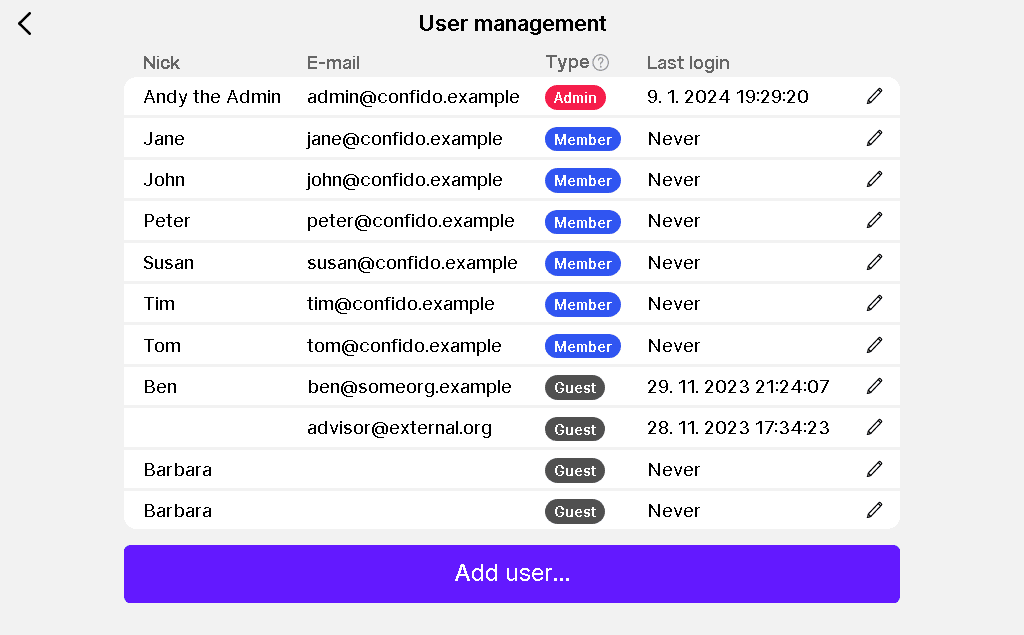Edit Susan's account with the pencil
This screenshot has height=635, width=1024.
(874, 263)
